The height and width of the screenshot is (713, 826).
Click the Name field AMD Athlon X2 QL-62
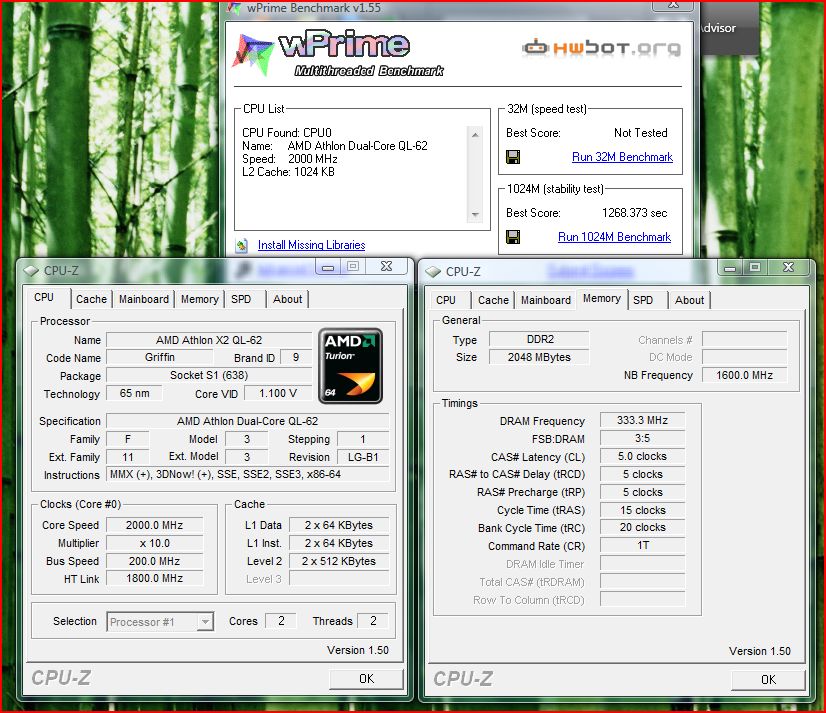[x=209, y=340]
